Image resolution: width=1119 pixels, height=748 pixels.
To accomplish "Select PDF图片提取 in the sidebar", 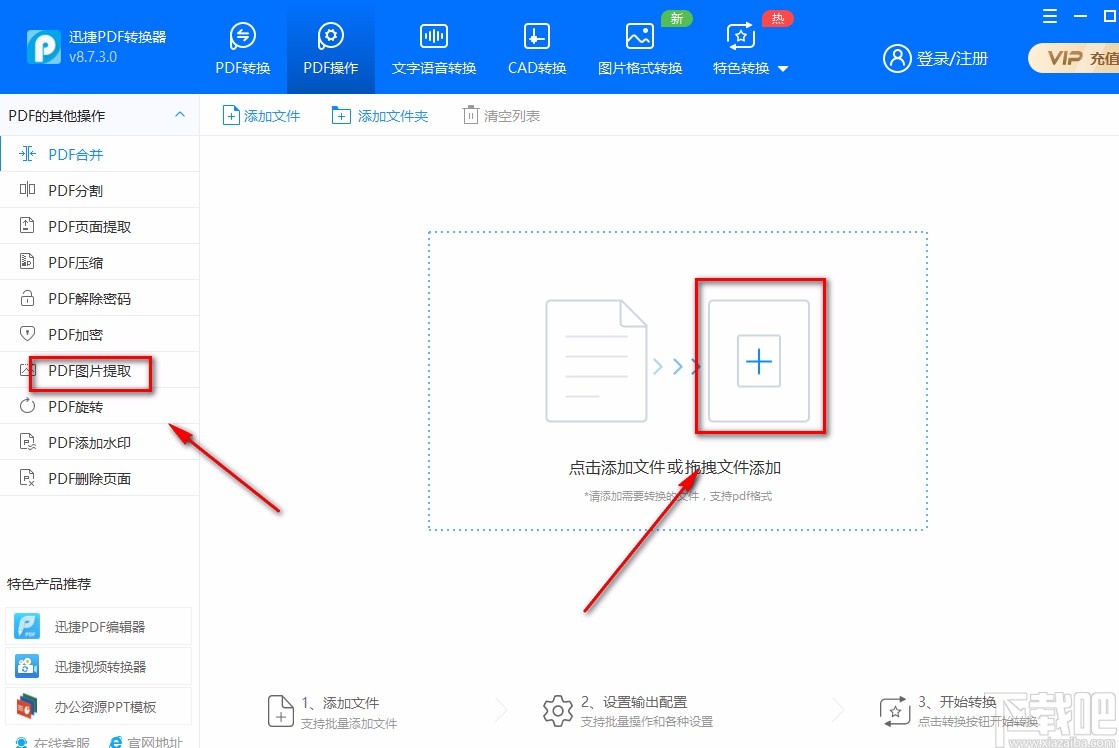I will point(99,370).
